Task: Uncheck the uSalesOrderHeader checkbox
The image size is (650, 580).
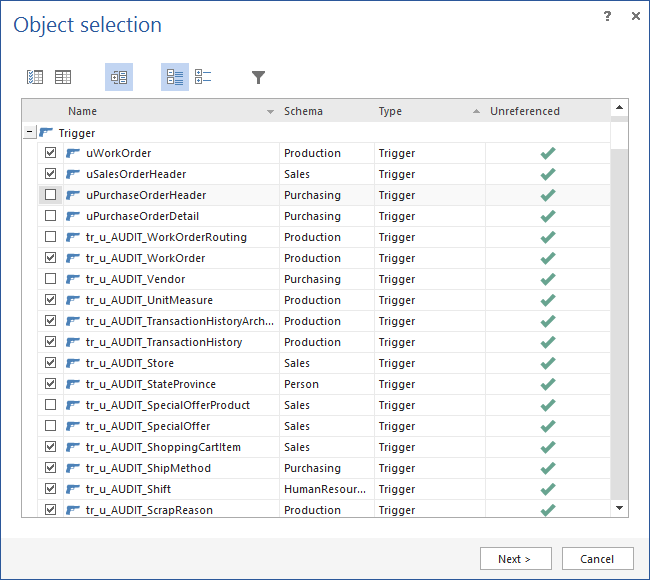Action: coord(50,174)
